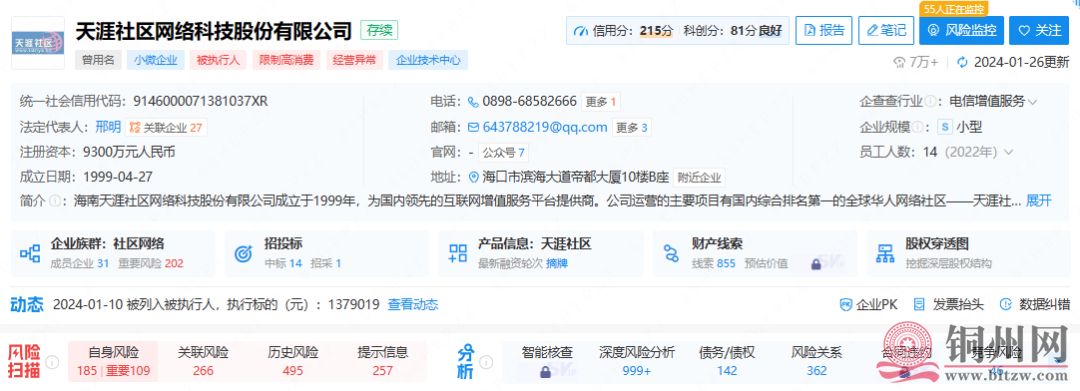The image size is (1080, 391).
Task: Click 科创分 81分 score
Action: point(733,31)
